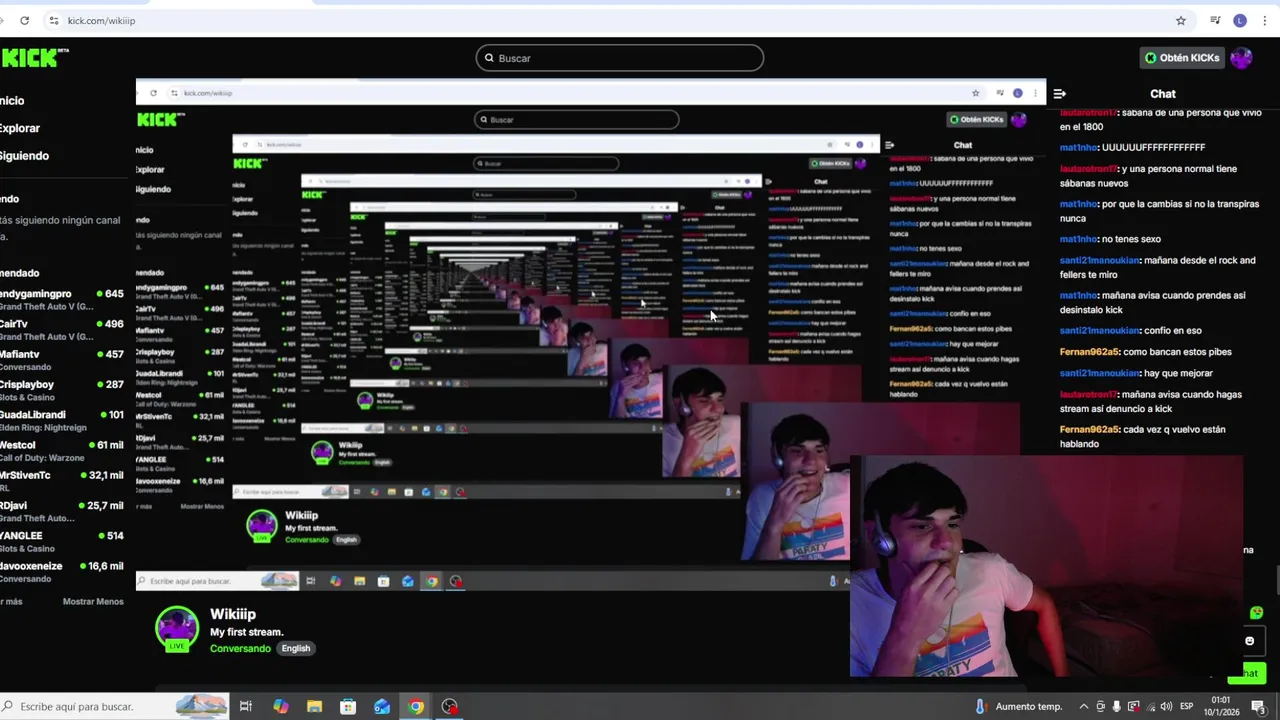Open recommended channel RDjavi
1280x720 pixels.
(62, 511)
